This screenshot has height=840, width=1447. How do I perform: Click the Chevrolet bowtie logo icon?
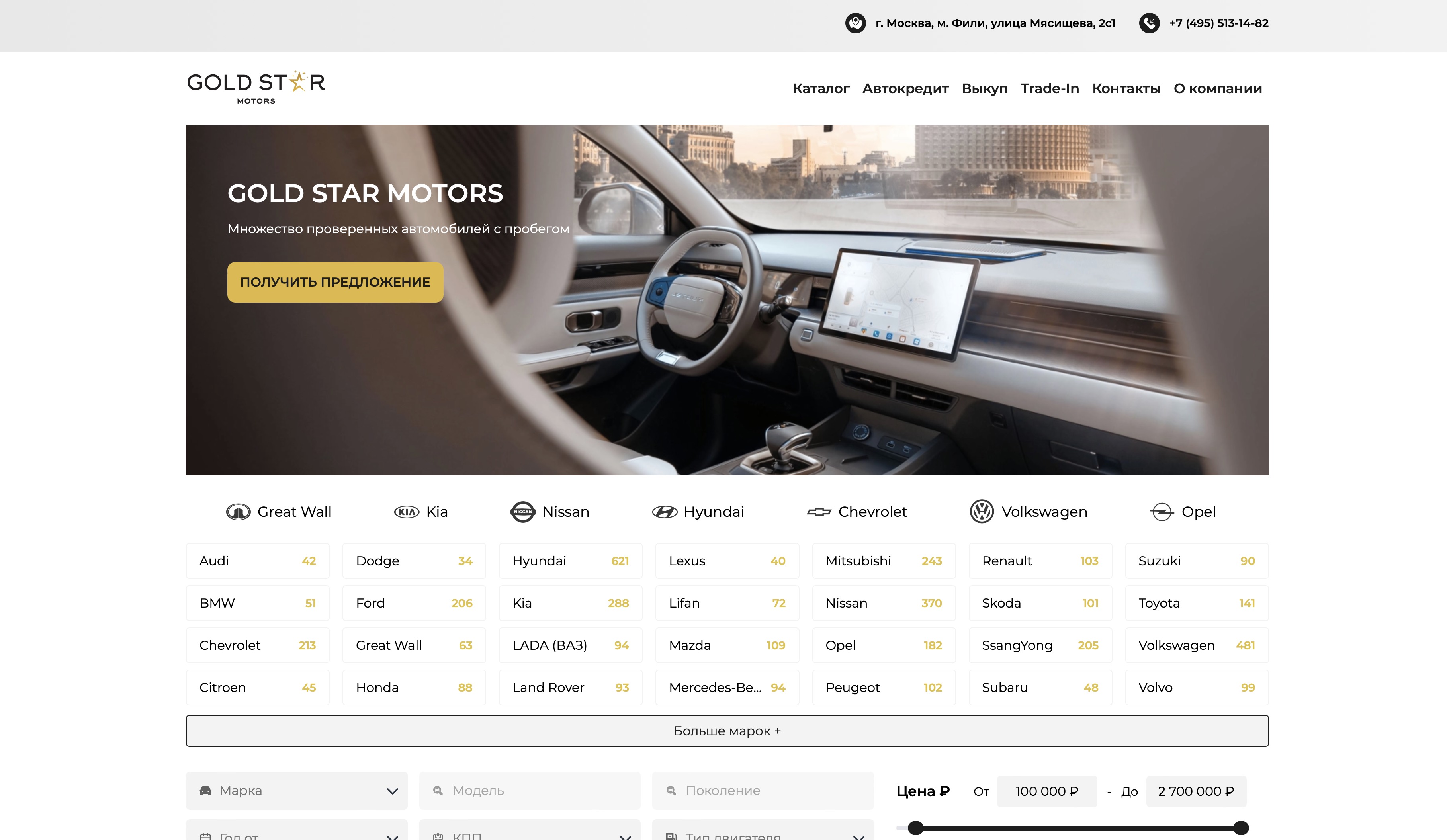click(x=819, y=512)
